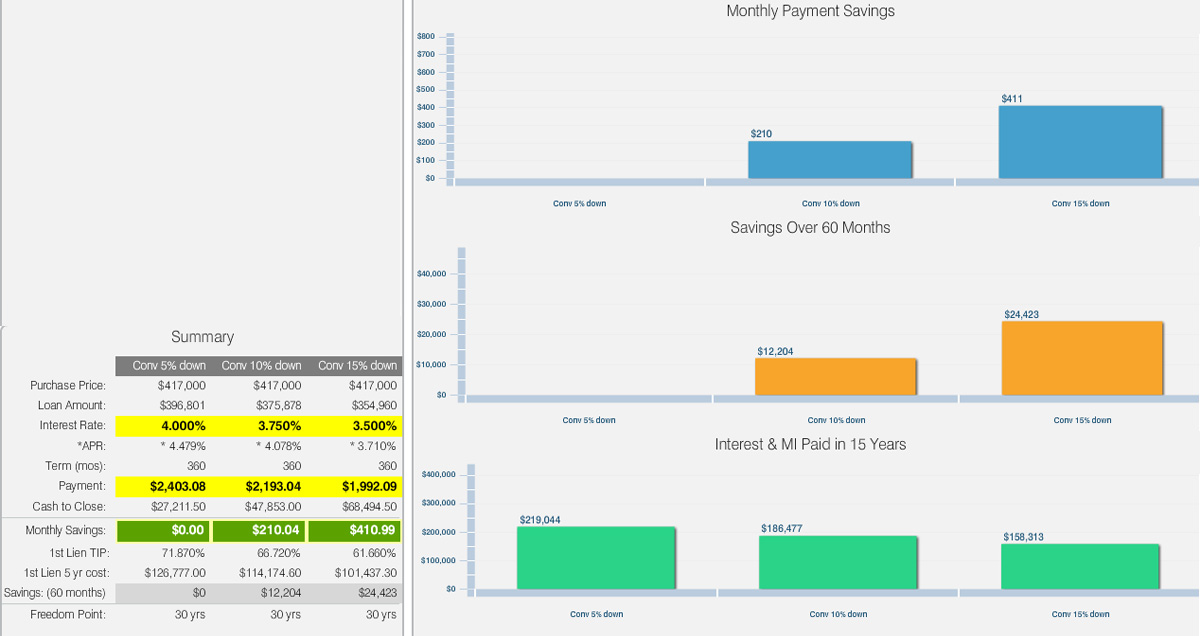This screenshot has width=1200, height=636.
Task: Select the $24,423 orange bar in Savings chart
Action: coord(1082,358)
